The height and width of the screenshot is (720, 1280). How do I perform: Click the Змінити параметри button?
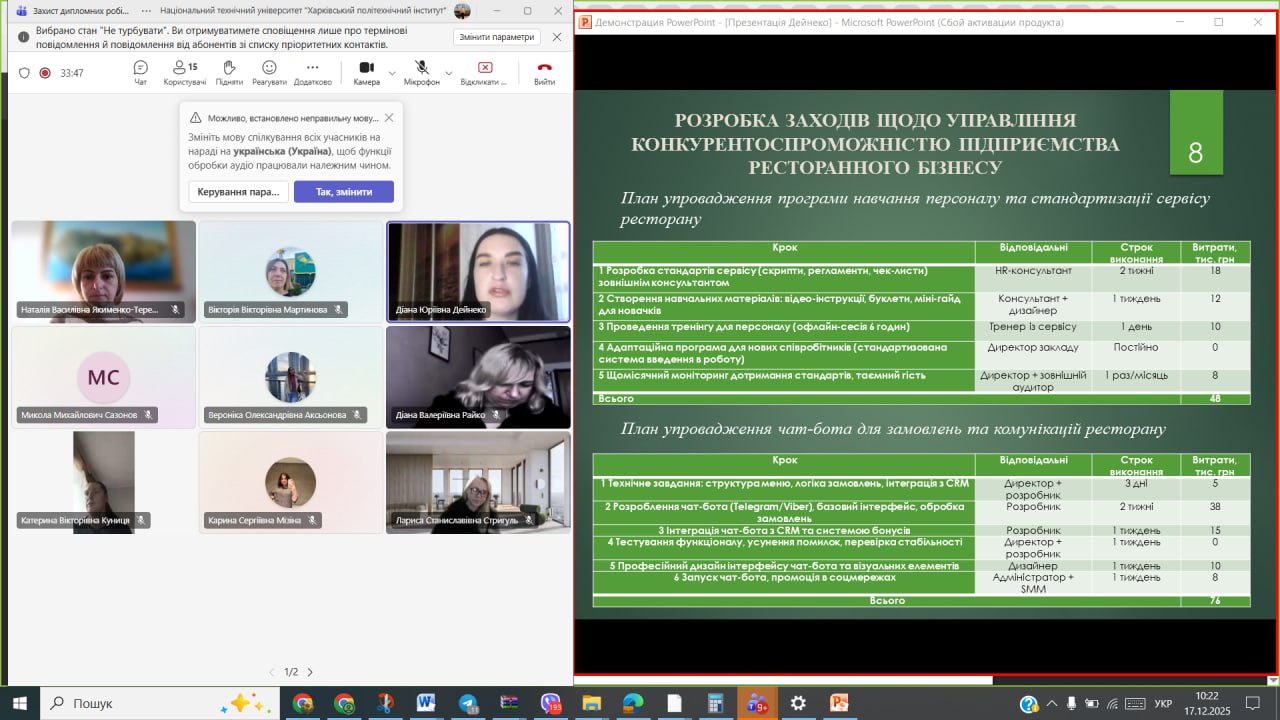(x=497, y=37)
